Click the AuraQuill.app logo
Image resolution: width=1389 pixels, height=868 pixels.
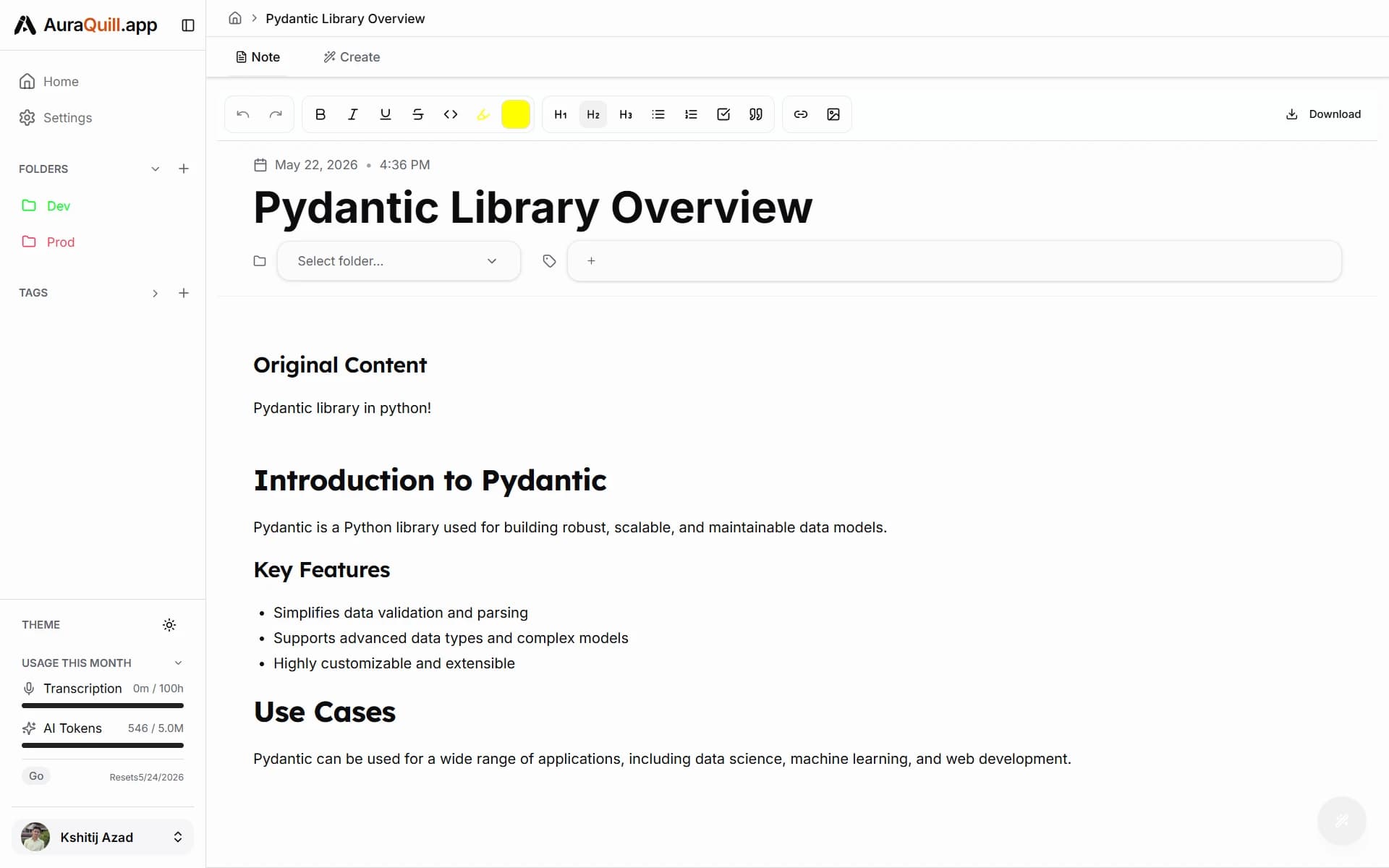pos(86,25)
